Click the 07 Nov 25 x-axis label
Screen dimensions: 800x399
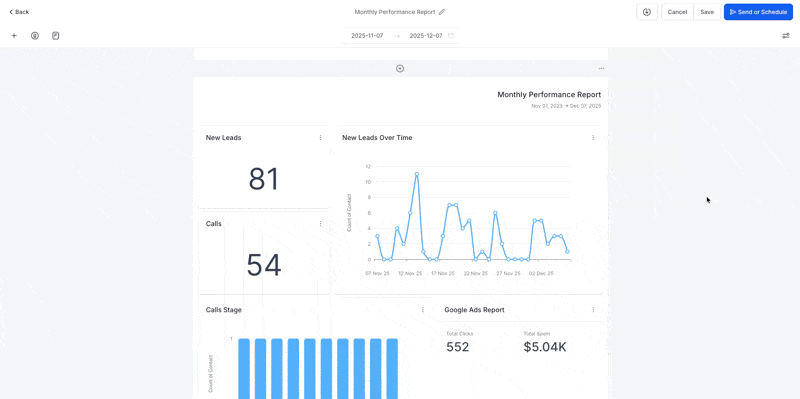[x=377, y=273]
